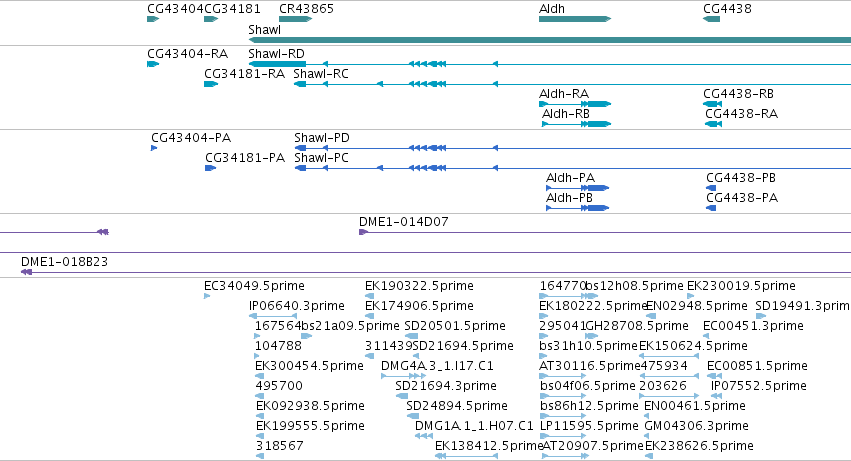Select EST label EC00851.5prime

pyautogui.click(x=757, y=367)
